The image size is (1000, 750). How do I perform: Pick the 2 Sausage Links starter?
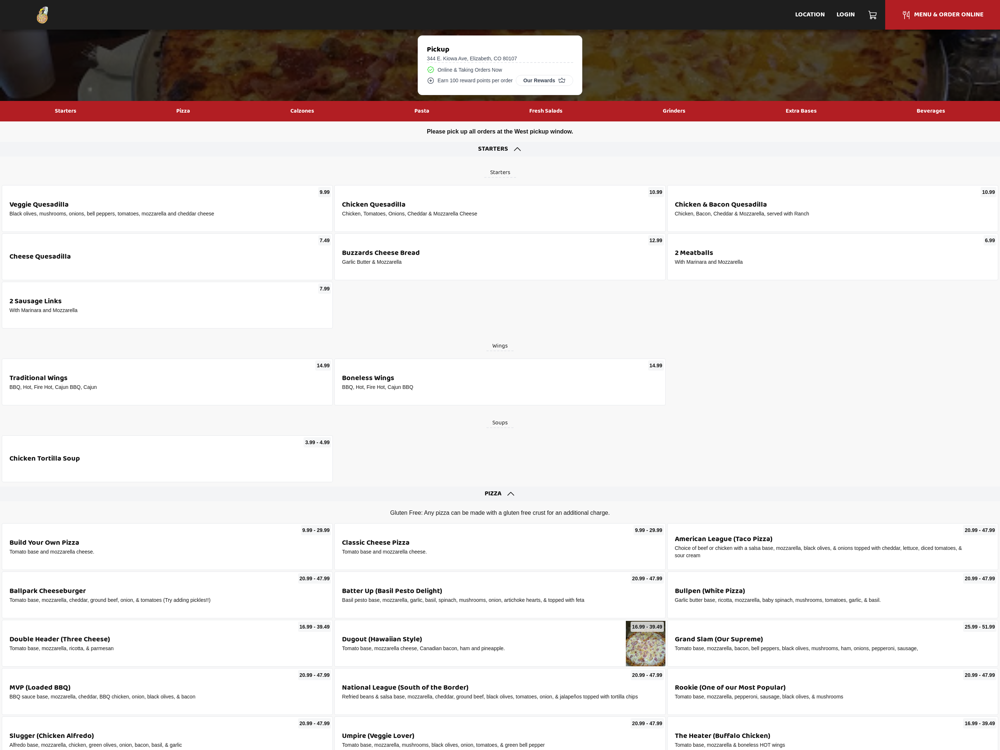[x=167, y=305]
